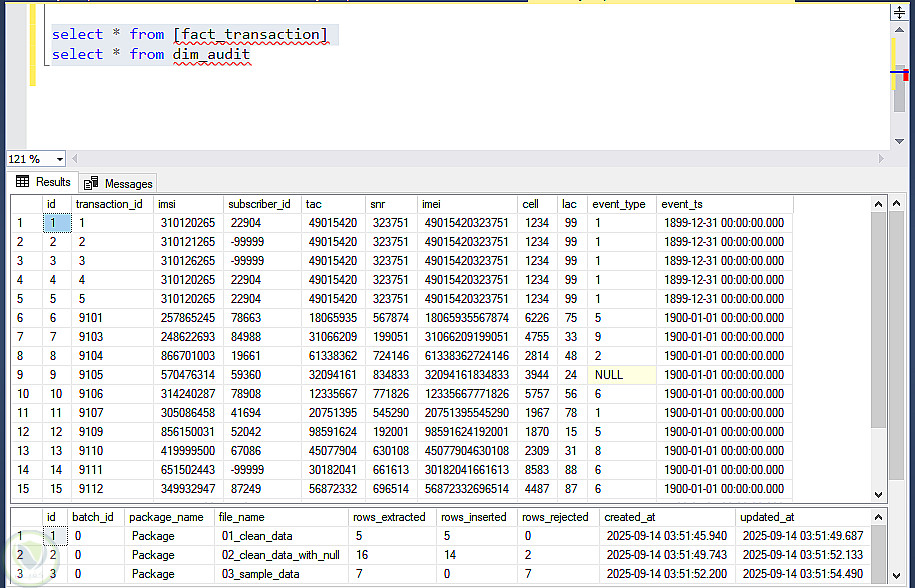Open the 121 % zoom level dropdown

click(60, 159)
